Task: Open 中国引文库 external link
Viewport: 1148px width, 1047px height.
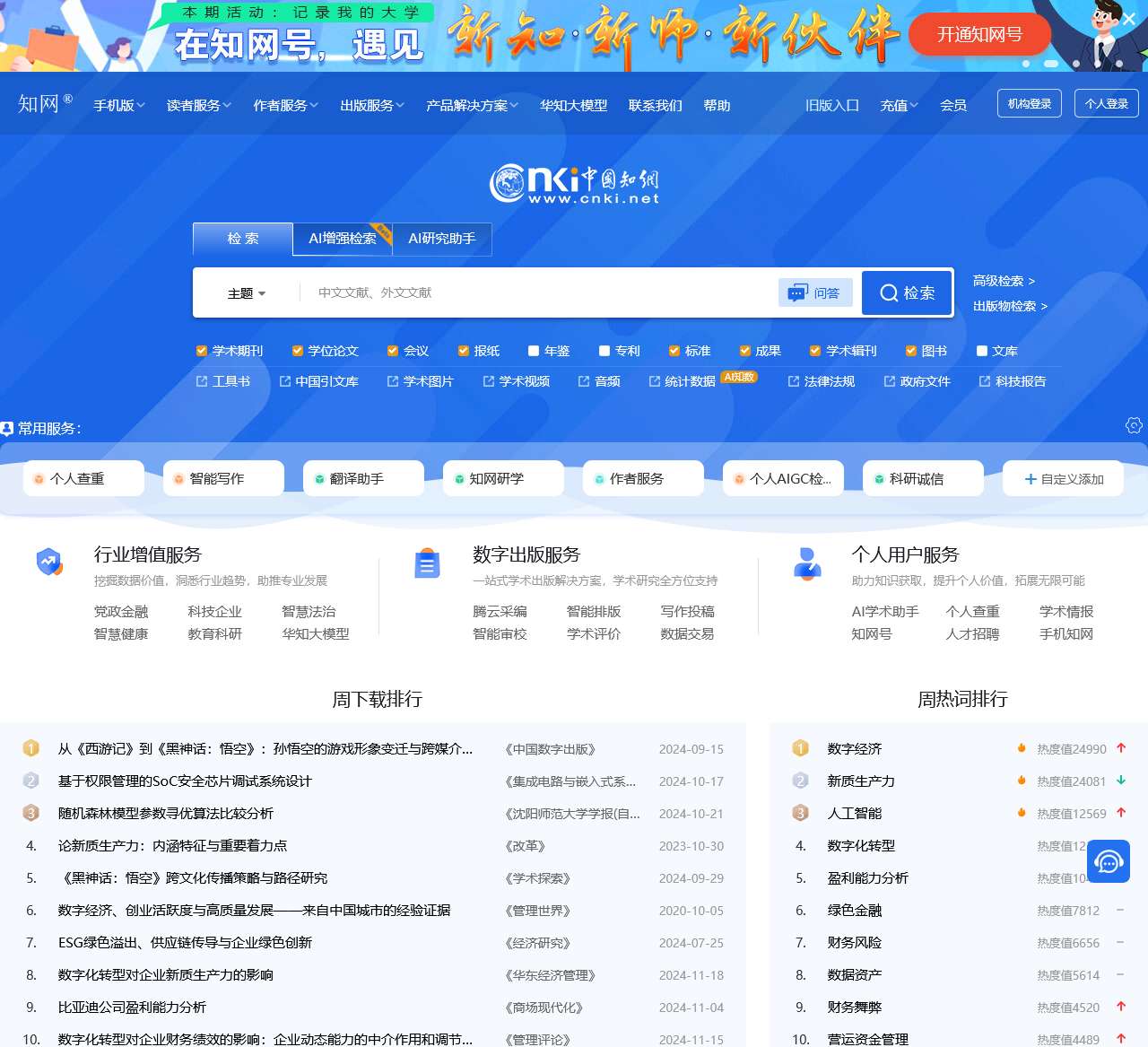Action: tap(318, 381)
